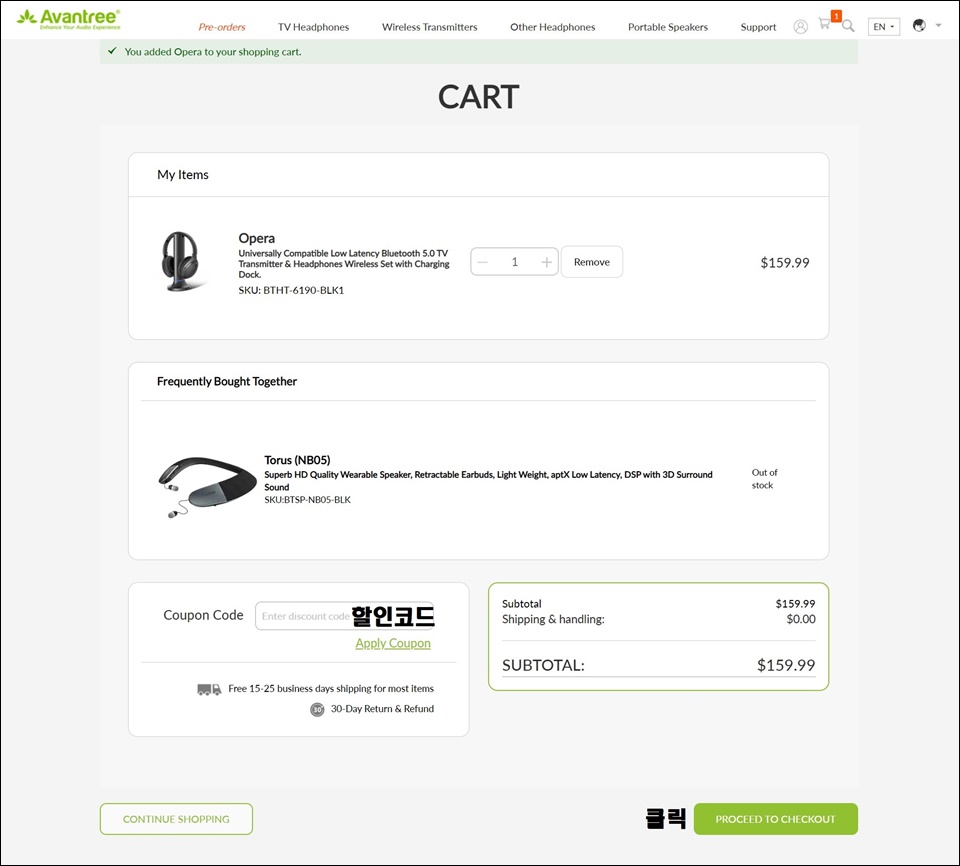Open the TV Headphones menu

tap(313, 27)
